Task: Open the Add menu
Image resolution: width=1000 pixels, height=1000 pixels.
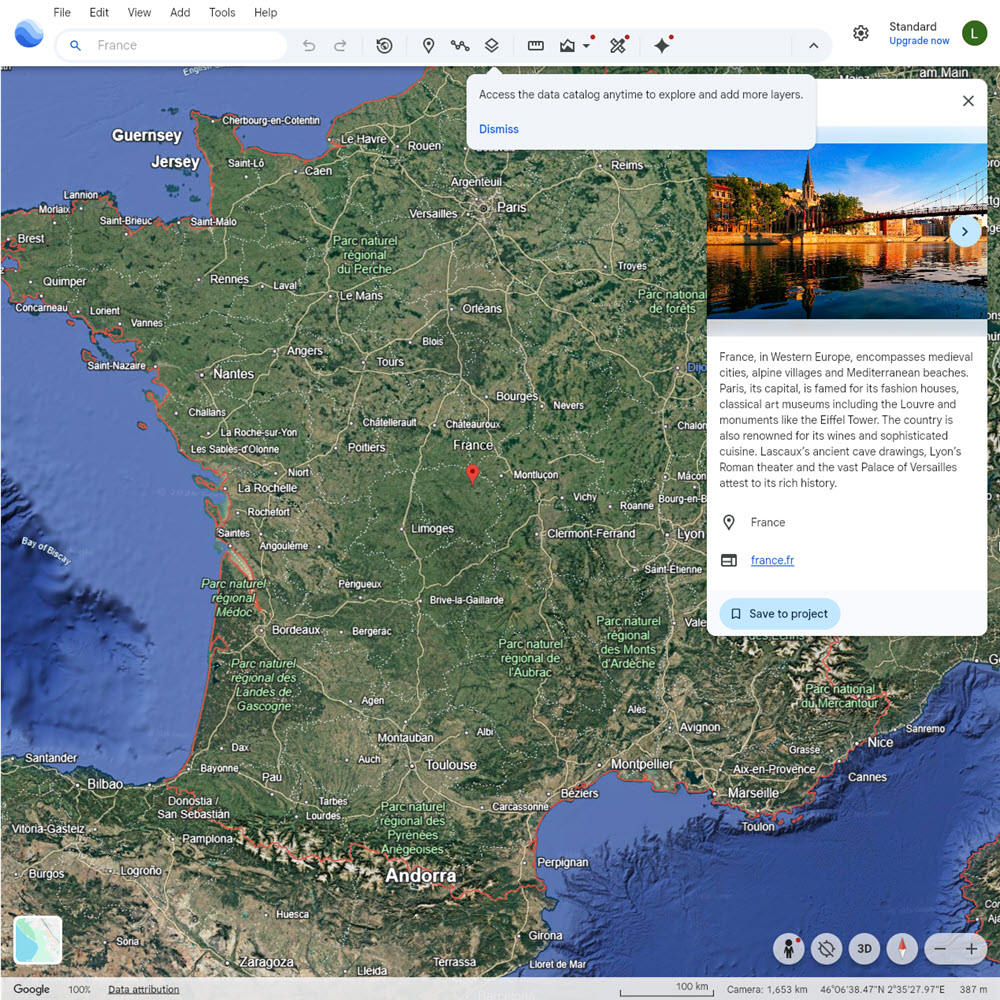Action: pyautogui.click(x=180, y=12)
